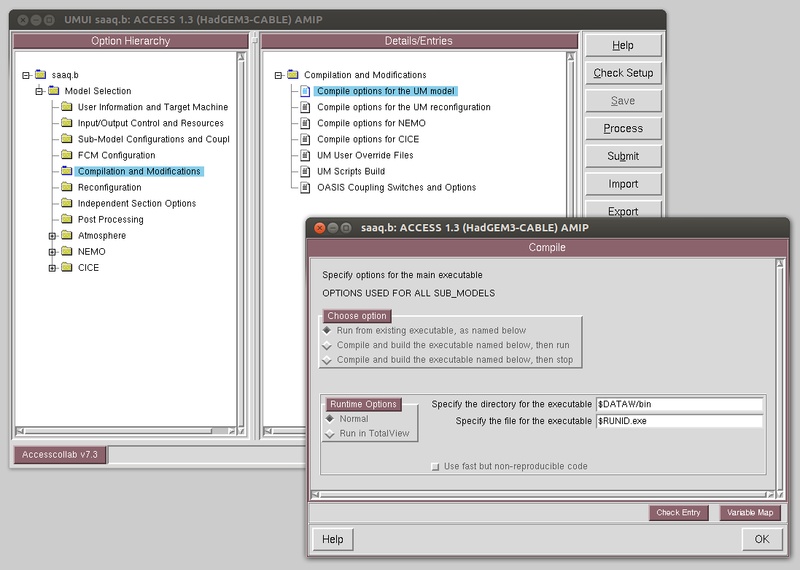Open Compile options for the UM reconfiguration entry
800x570 pixels.
[404, 107]
